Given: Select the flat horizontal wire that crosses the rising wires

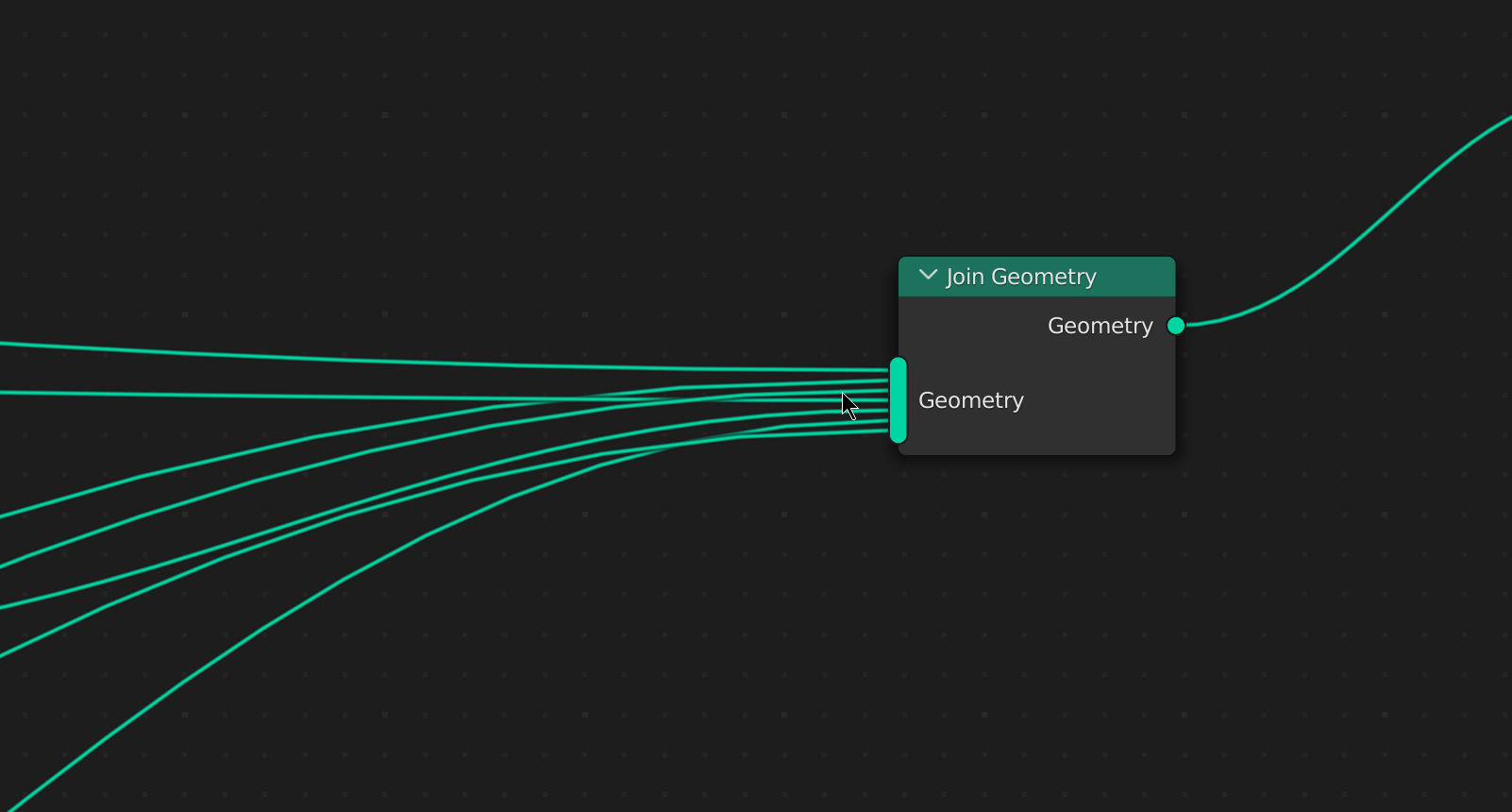Looking at the screenshot, I should tap(283, 396).
